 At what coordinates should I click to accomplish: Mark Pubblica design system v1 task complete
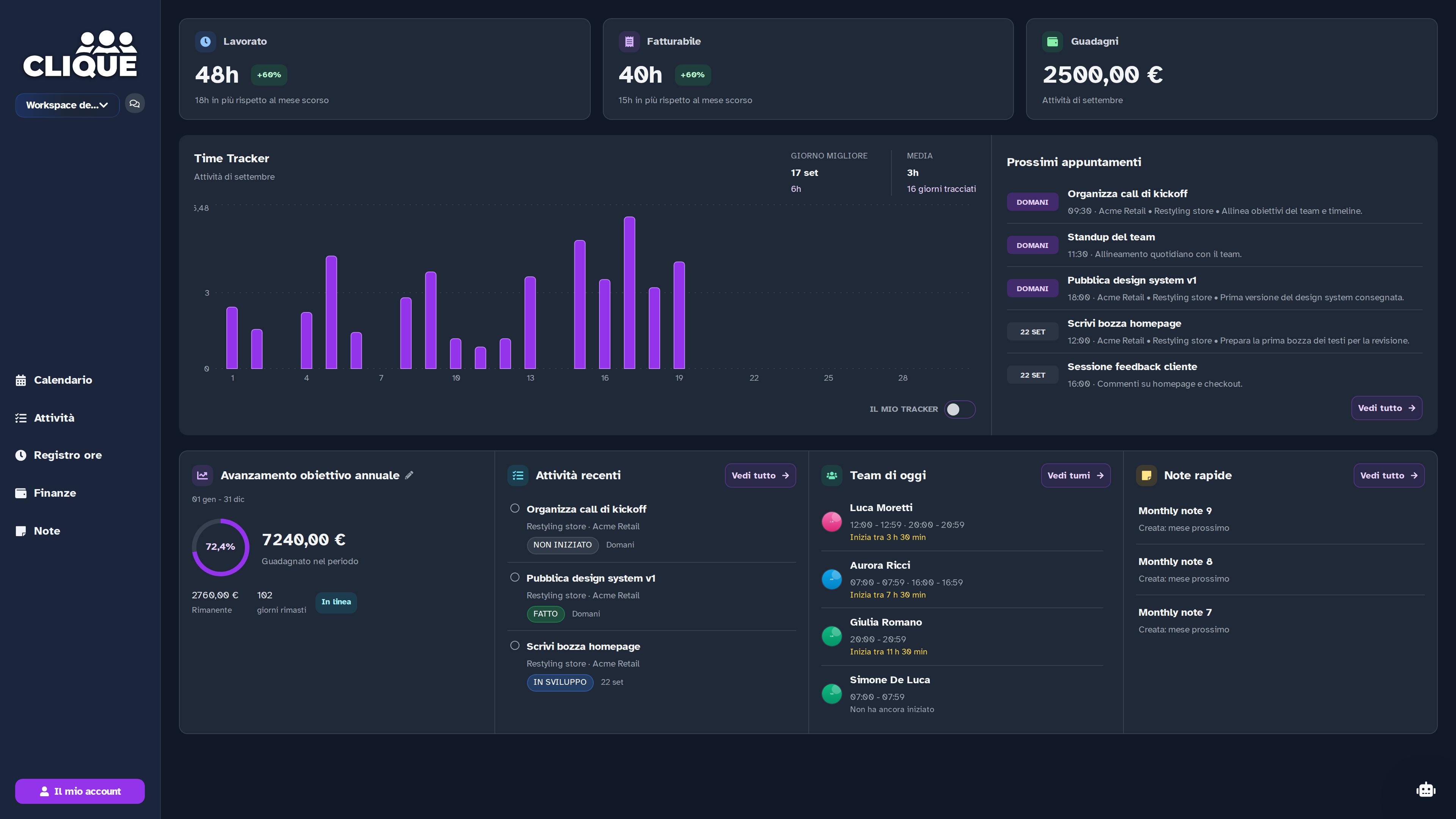tap(515, 577)
